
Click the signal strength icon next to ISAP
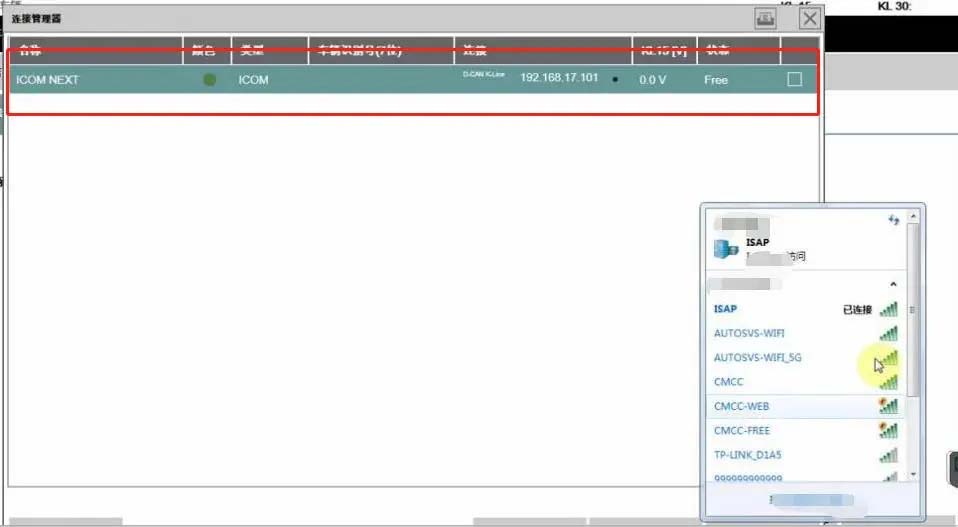tap(889, 309)
